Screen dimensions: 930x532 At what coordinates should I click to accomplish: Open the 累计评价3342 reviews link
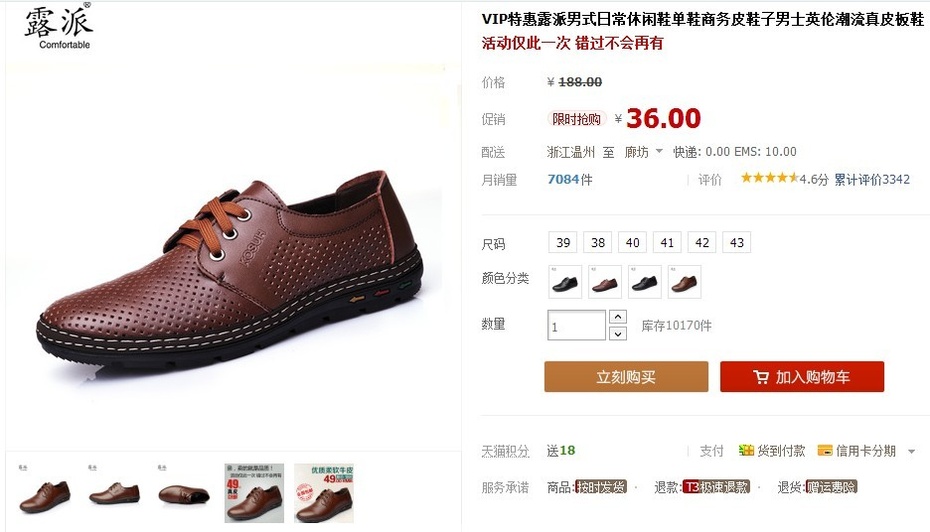click(872, 179)
